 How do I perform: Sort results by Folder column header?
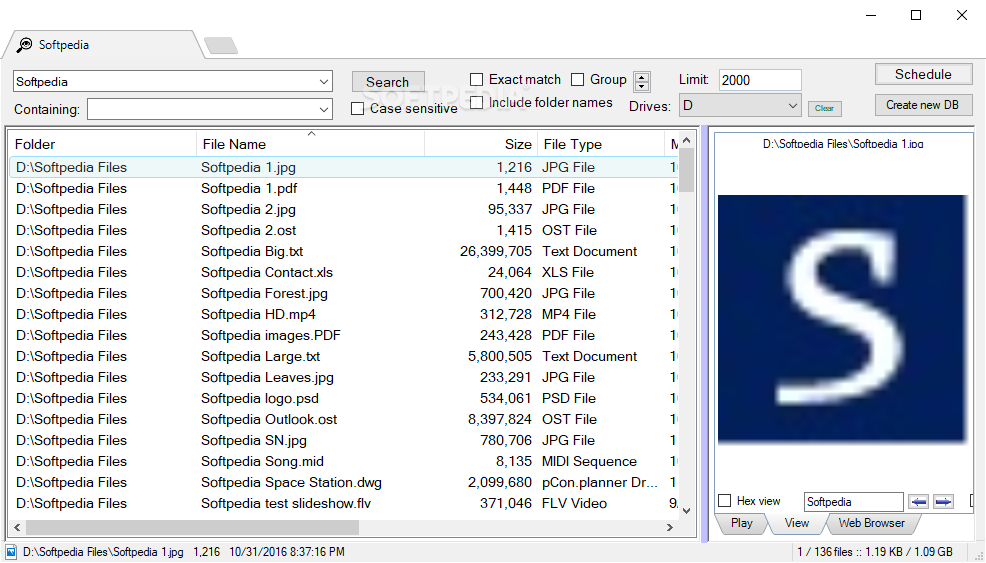[104, 144]
